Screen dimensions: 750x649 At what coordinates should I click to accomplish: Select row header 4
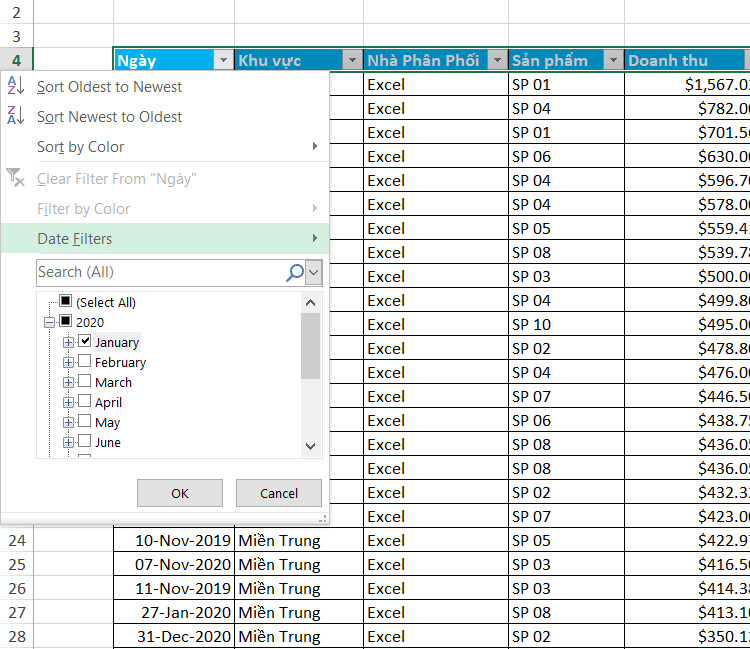(x=17, y=60)
